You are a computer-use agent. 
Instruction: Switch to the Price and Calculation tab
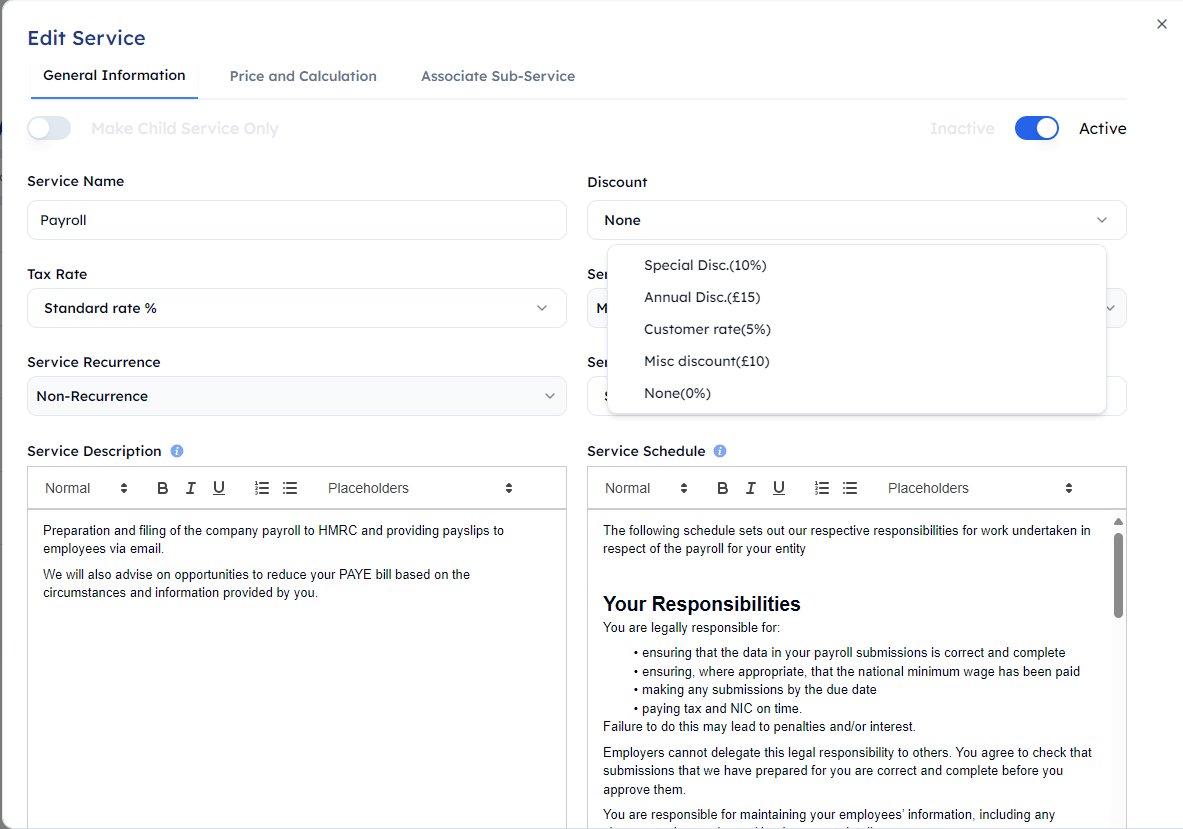pyautogui.click(x=303, y=76)
